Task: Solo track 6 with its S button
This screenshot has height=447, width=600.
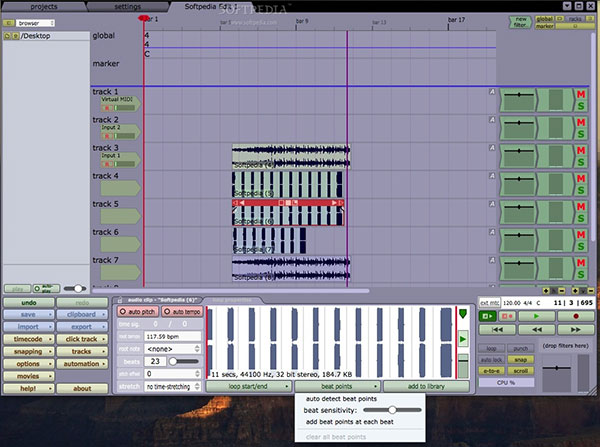Action: (x=581, y=246)
